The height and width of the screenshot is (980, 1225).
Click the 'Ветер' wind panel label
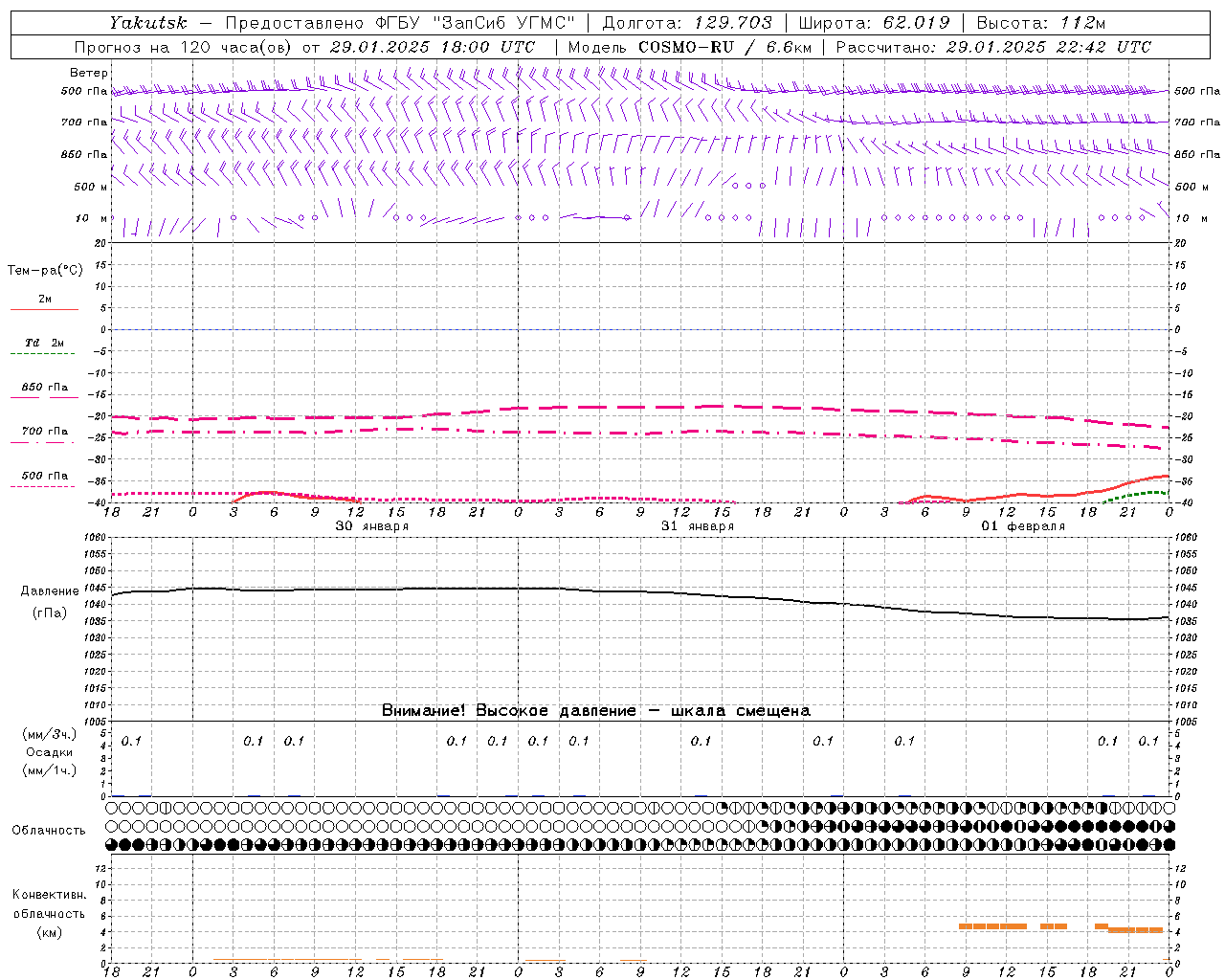(x=89, y=73)
